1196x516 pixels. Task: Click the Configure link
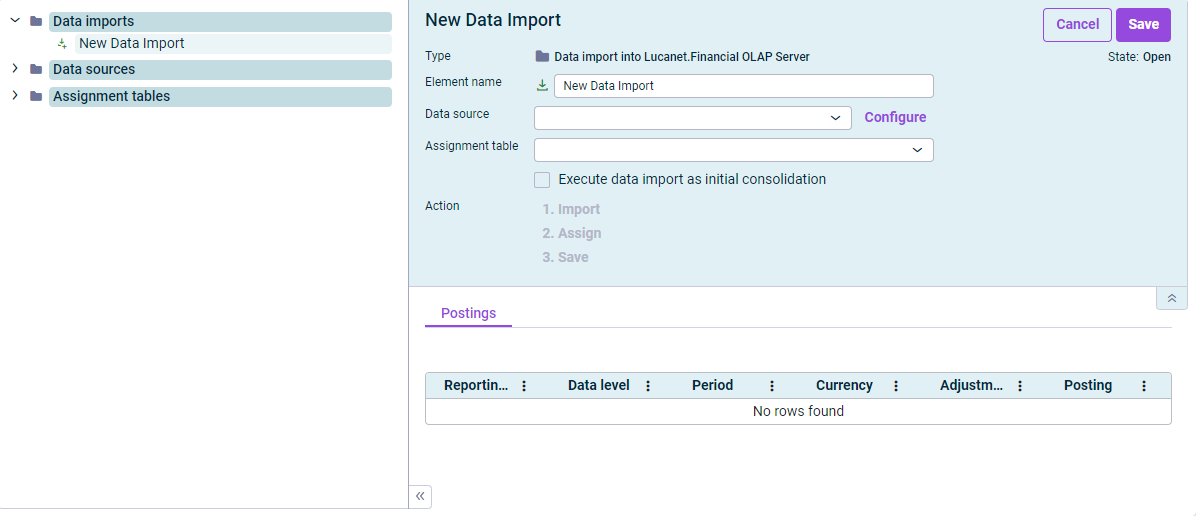coord(895,118)
